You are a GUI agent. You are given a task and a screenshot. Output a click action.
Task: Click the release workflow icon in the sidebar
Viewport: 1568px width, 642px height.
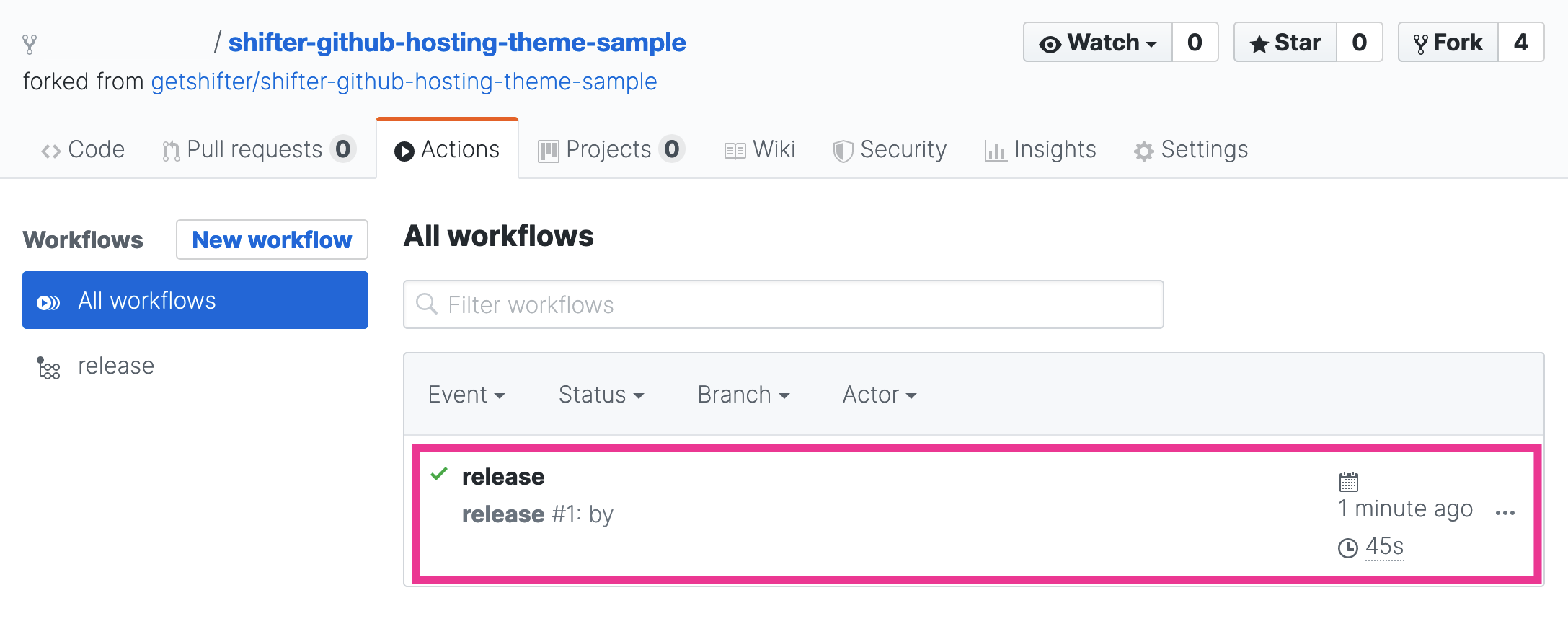[x=48, y=368]
